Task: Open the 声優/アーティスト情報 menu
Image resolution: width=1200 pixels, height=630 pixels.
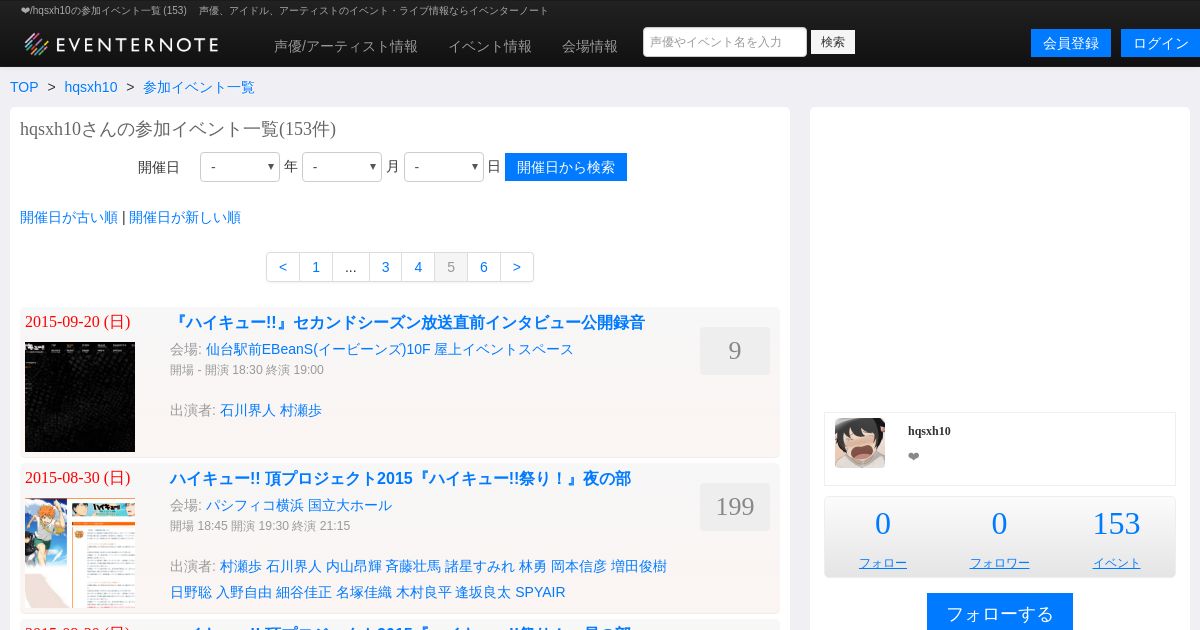Action: pos(346,46)
